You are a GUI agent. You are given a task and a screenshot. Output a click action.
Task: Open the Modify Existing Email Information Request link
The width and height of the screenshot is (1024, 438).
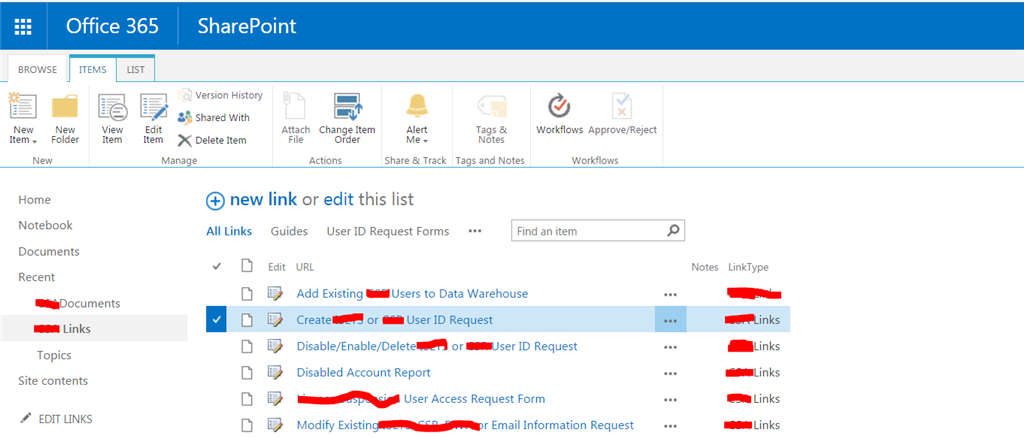tap(465, 425)
